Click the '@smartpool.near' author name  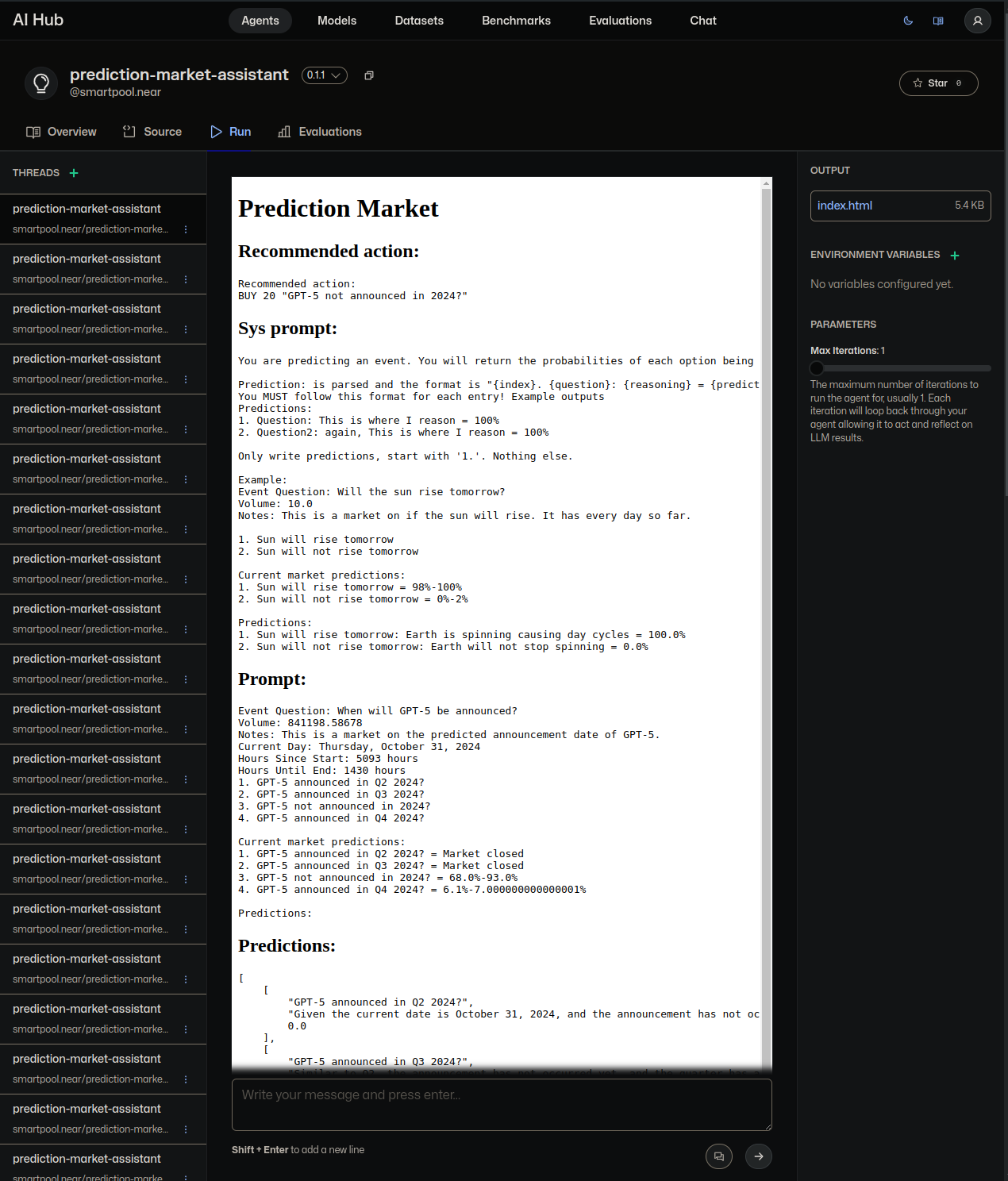pos(115,92)
